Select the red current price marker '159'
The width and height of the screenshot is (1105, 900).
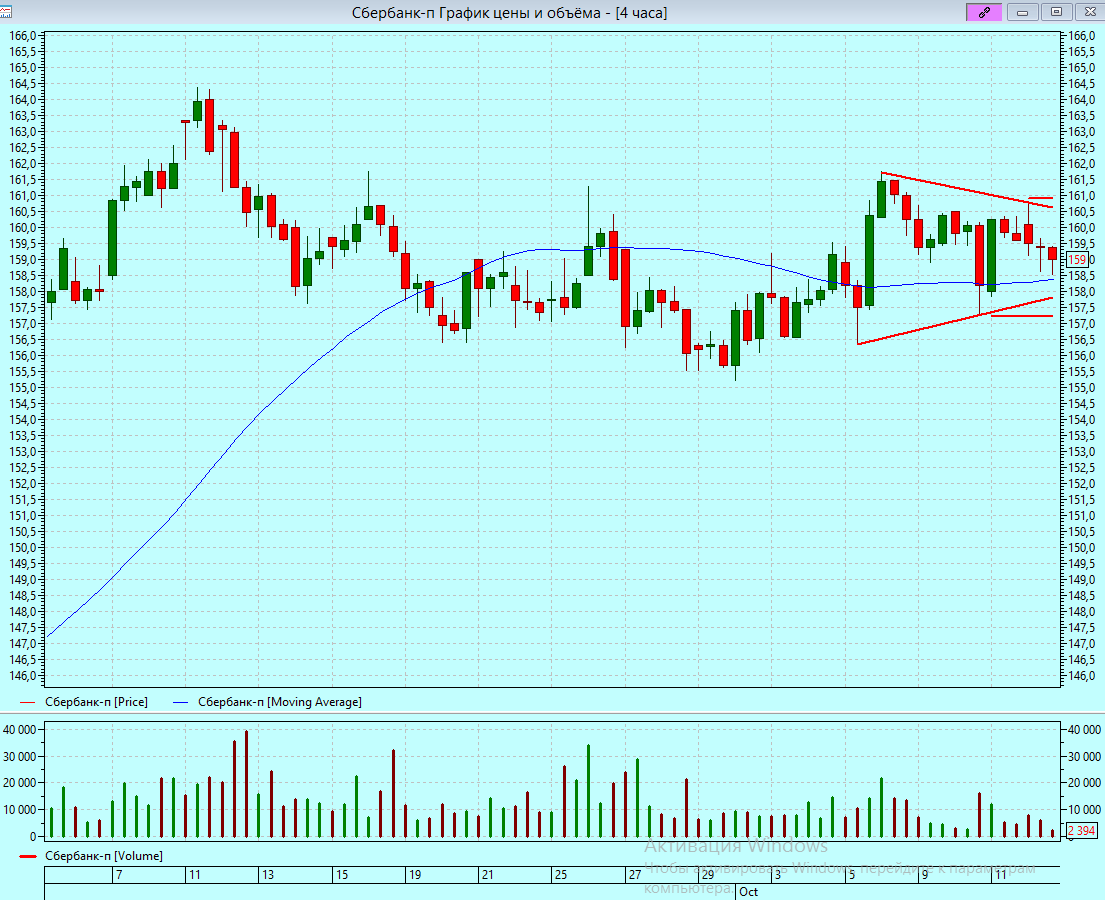1077,260
